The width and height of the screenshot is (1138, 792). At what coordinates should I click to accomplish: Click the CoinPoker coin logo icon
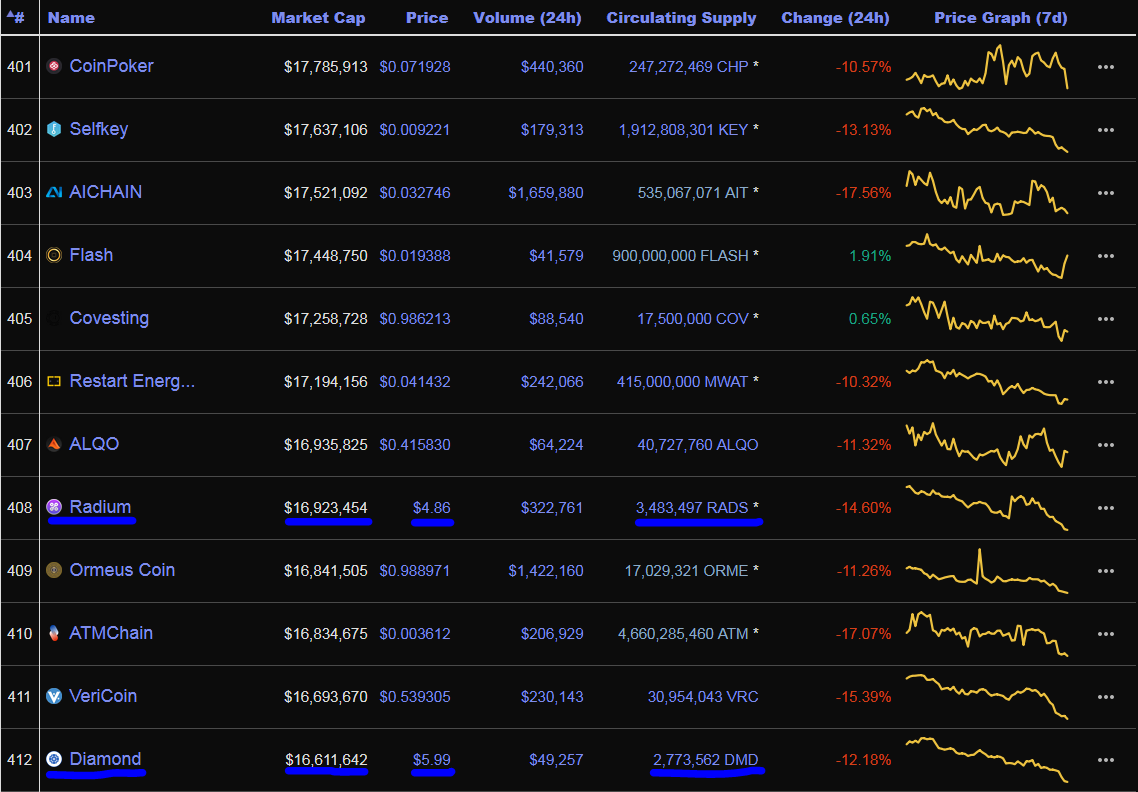coord(54,67)
